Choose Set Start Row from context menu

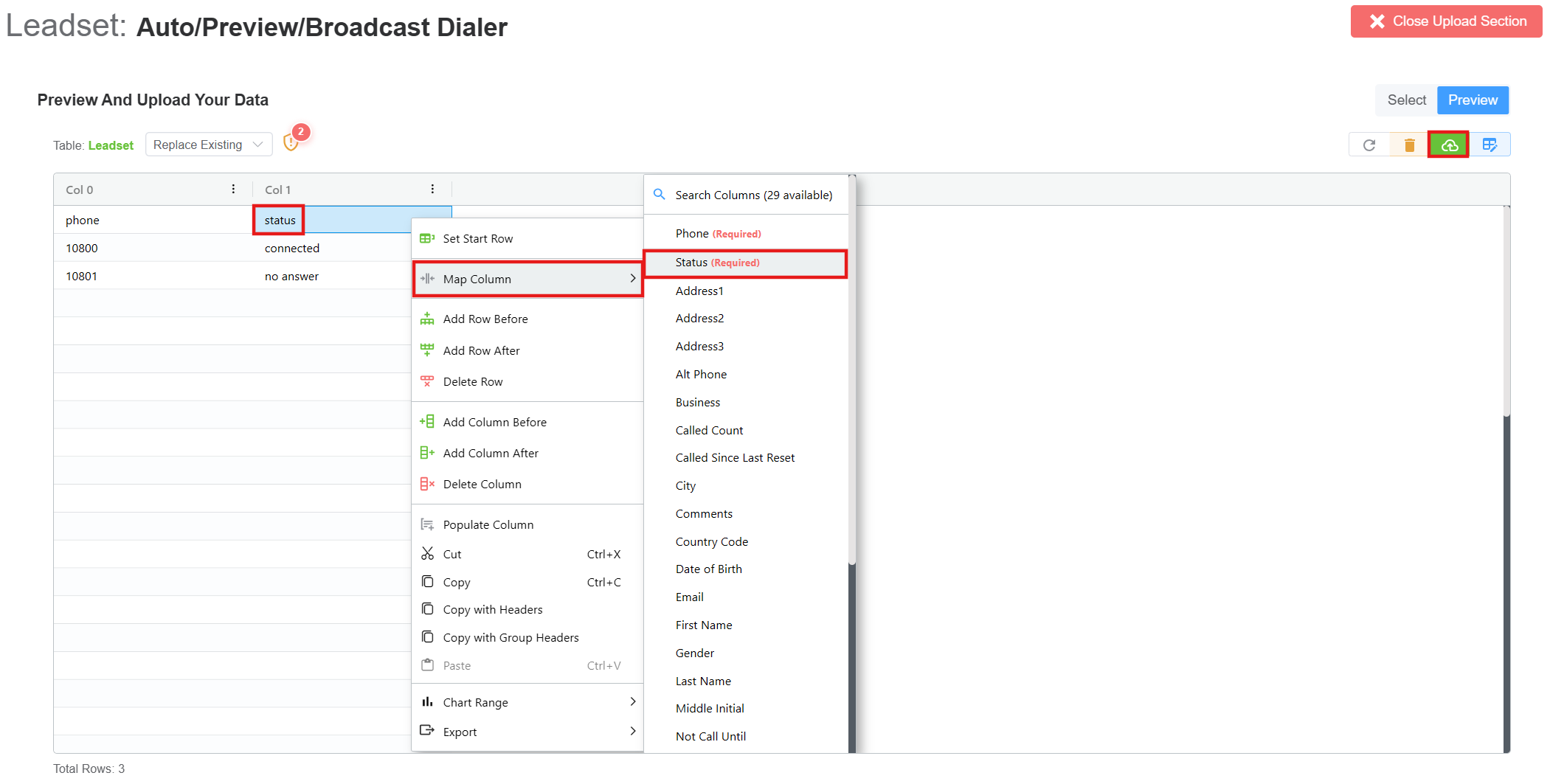pos(477,239)
